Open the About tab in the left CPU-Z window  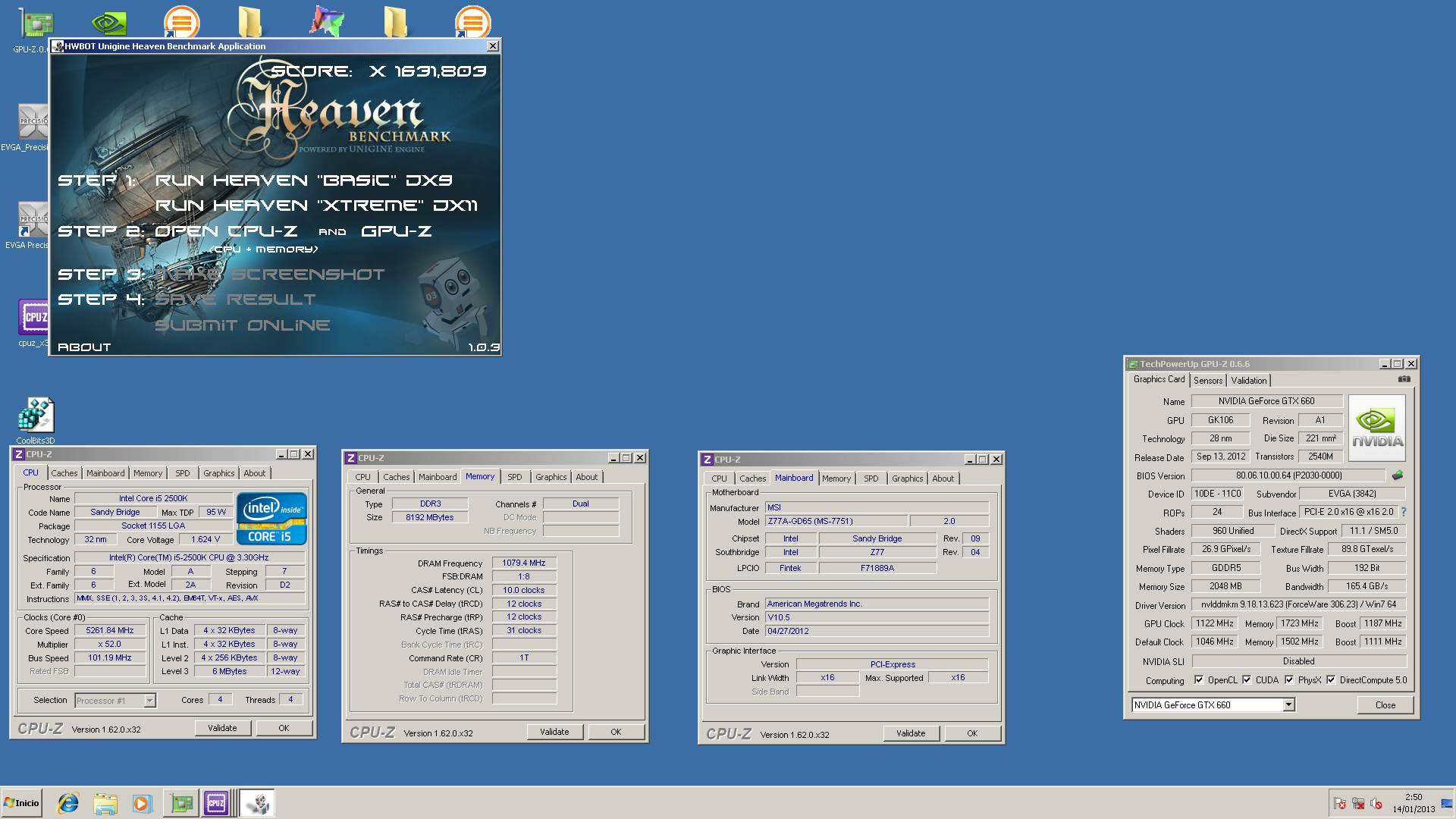[x=255, y=473]
